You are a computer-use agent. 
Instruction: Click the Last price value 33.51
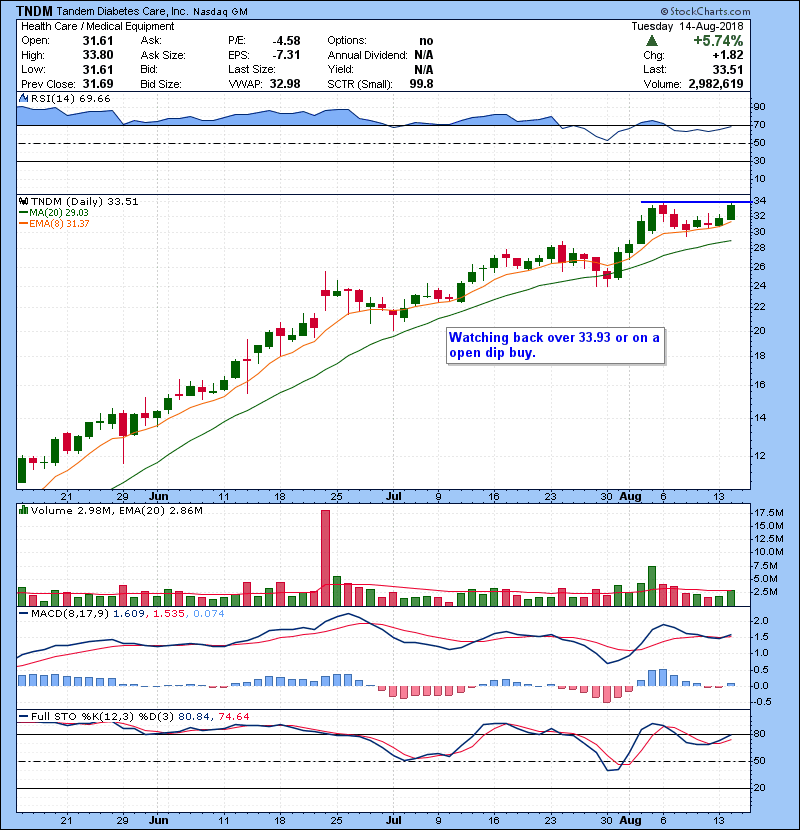coord(728,69)
